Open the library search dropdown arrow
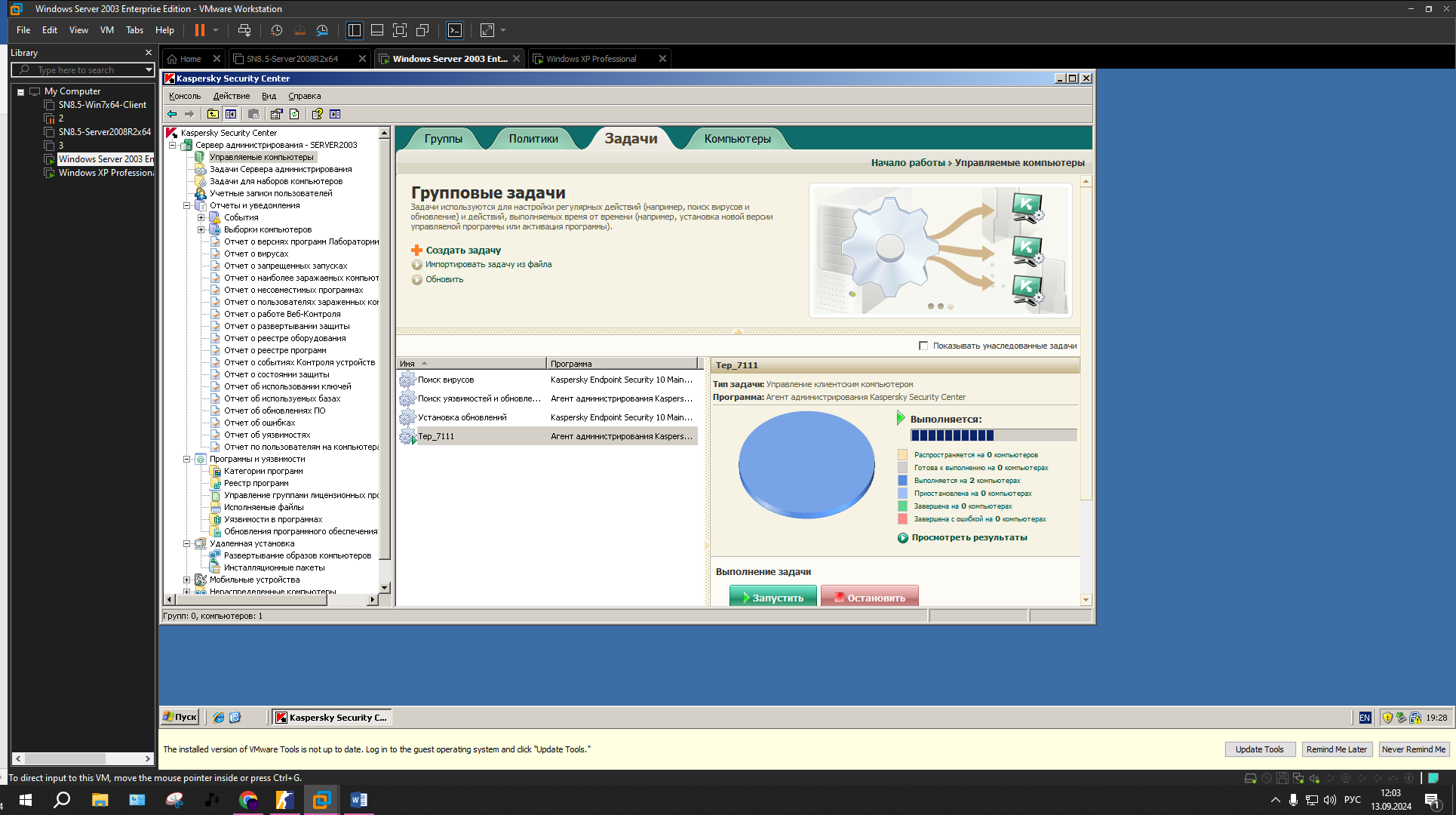This screenshot has height=815, width=1456. click(149, 69)
